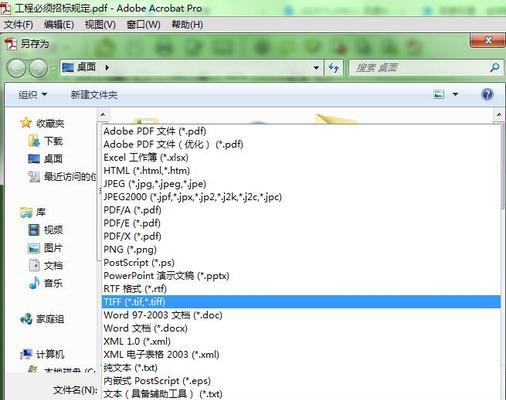This screenshot has height=400, width=506.
Task: Choose HTML (*.html,*.htm) format
Action: pos(301,171)
